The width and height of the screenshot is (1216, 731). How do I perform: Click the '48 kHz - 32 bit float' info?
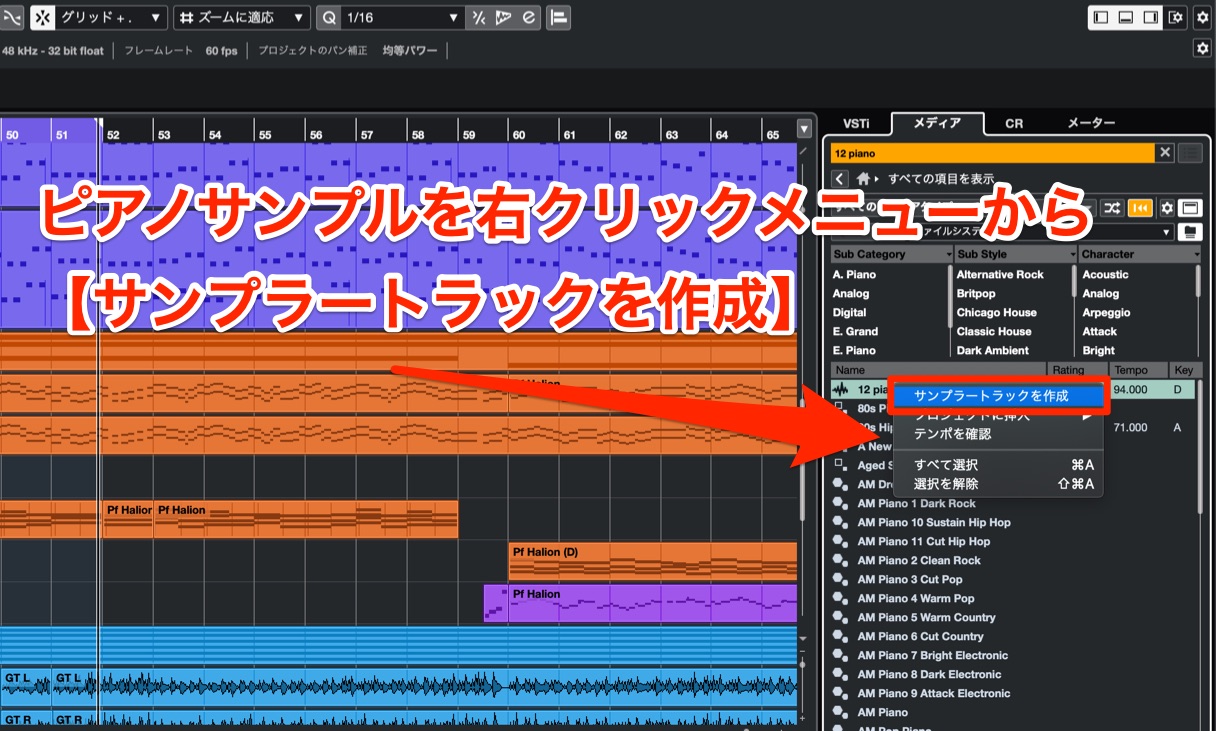tap(52, 50)
